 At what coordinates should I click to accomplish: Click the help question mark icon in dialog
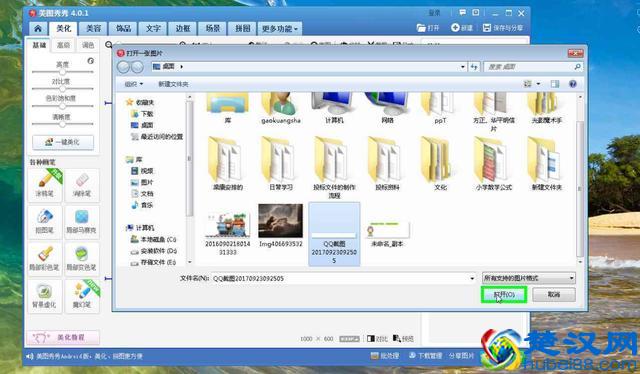coord(573,84)
